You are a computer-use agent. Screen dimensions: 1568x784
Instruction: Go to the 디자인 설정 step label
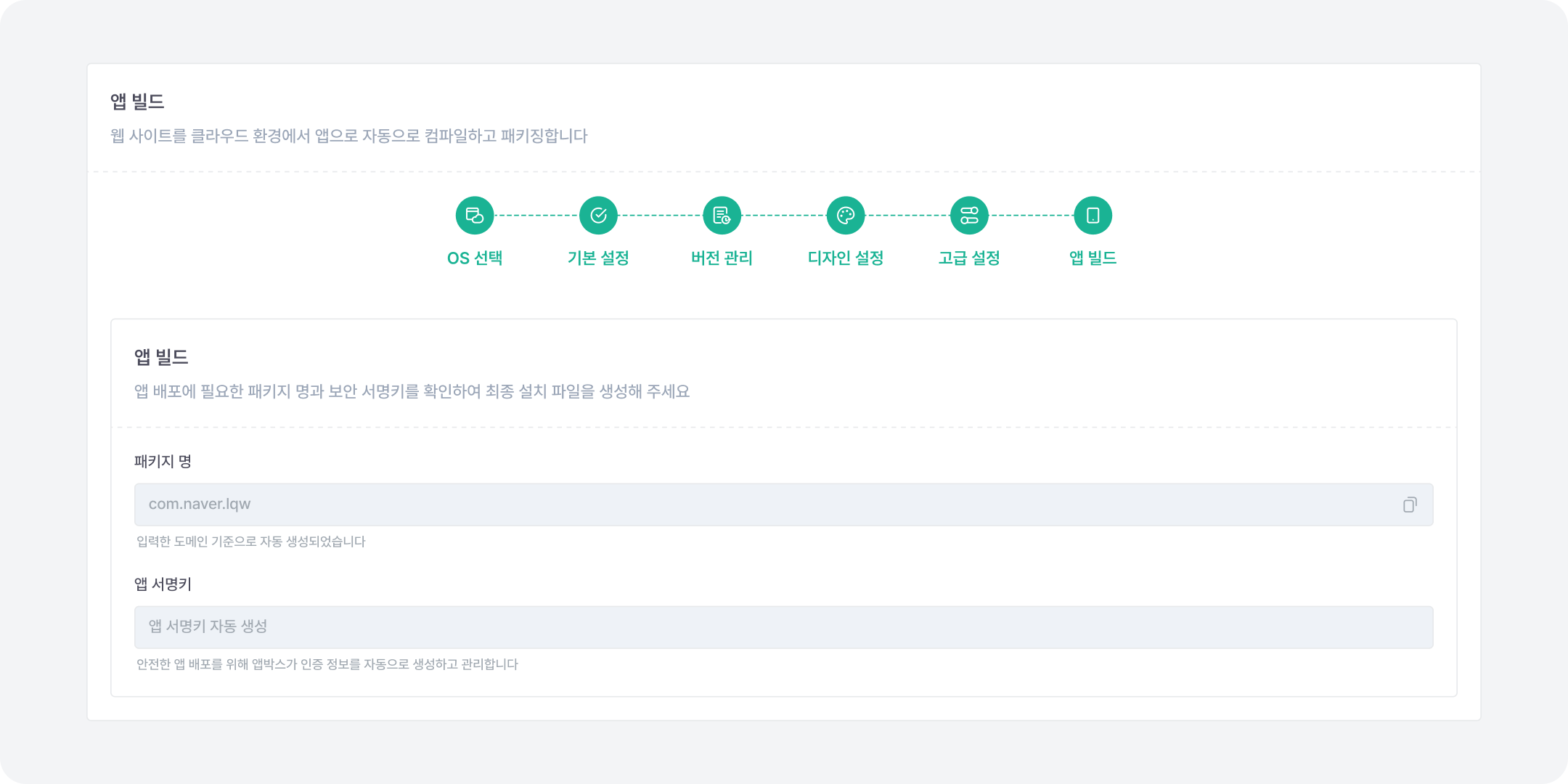point(846,258)
